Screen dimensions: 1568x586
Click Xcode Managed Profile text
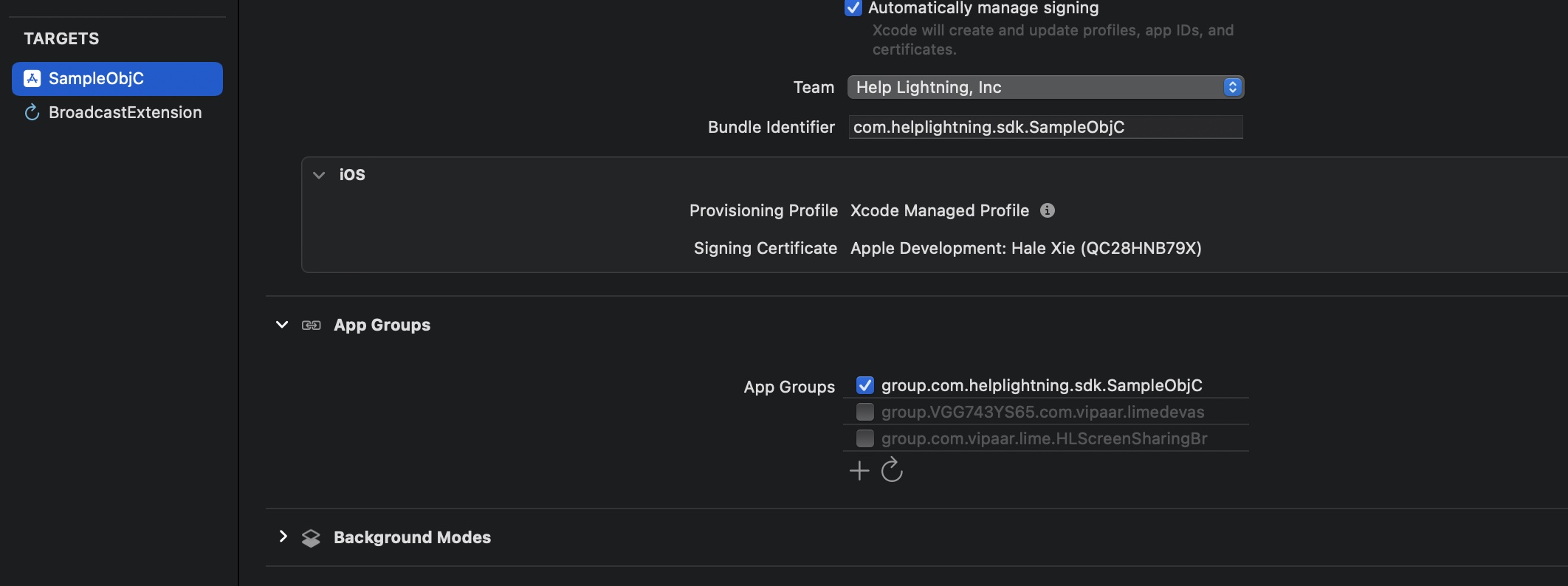940,211
